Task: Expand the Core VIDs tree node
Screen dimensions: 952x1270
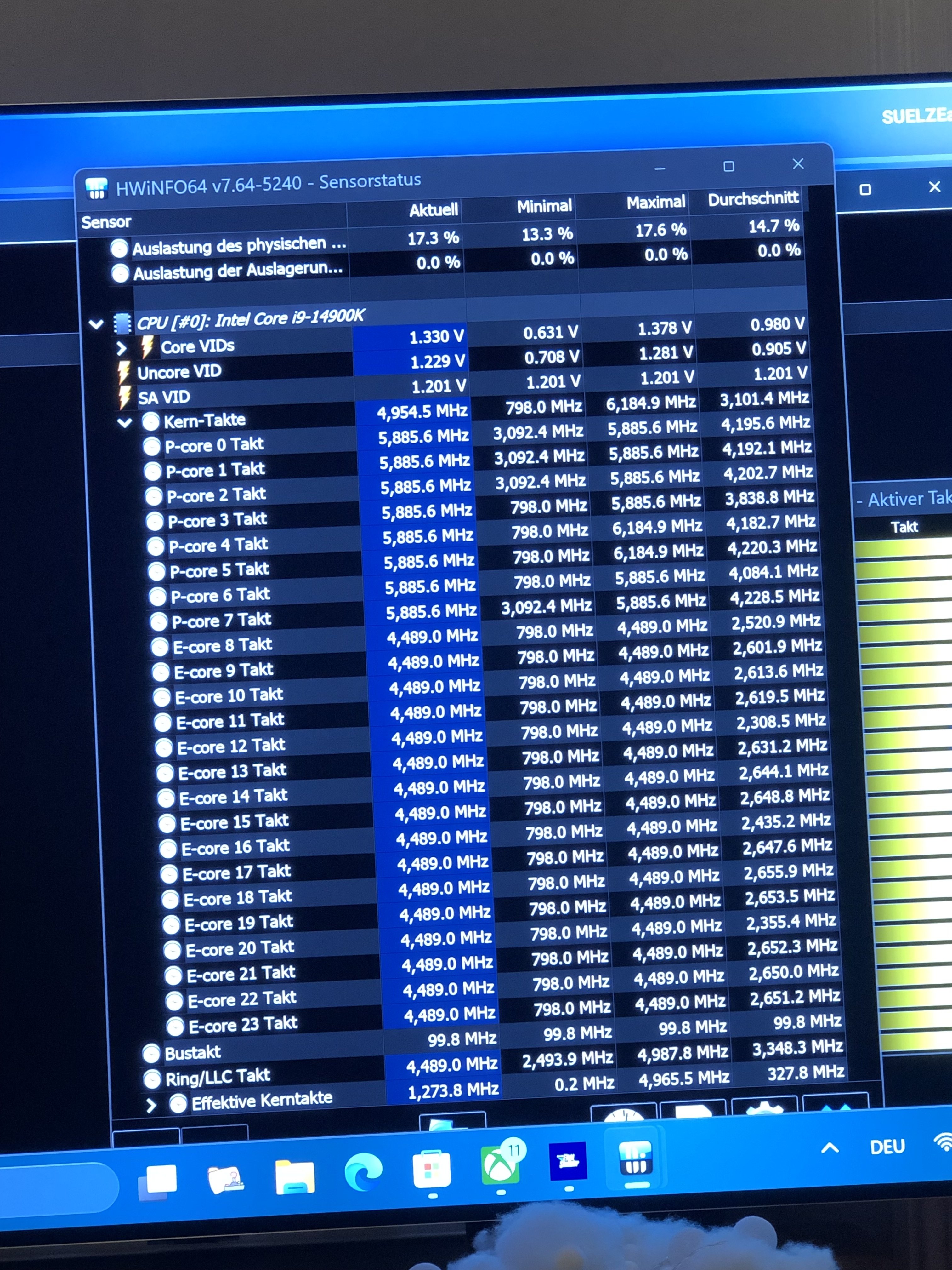Action: 121,348
